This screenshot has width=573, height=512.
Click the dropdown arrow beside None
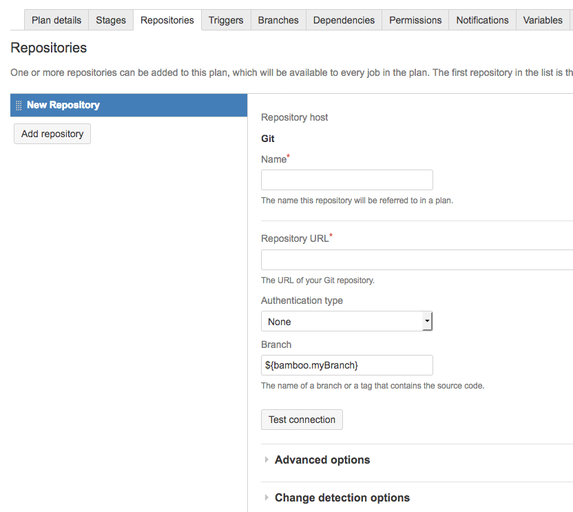[x=427, y=321]
